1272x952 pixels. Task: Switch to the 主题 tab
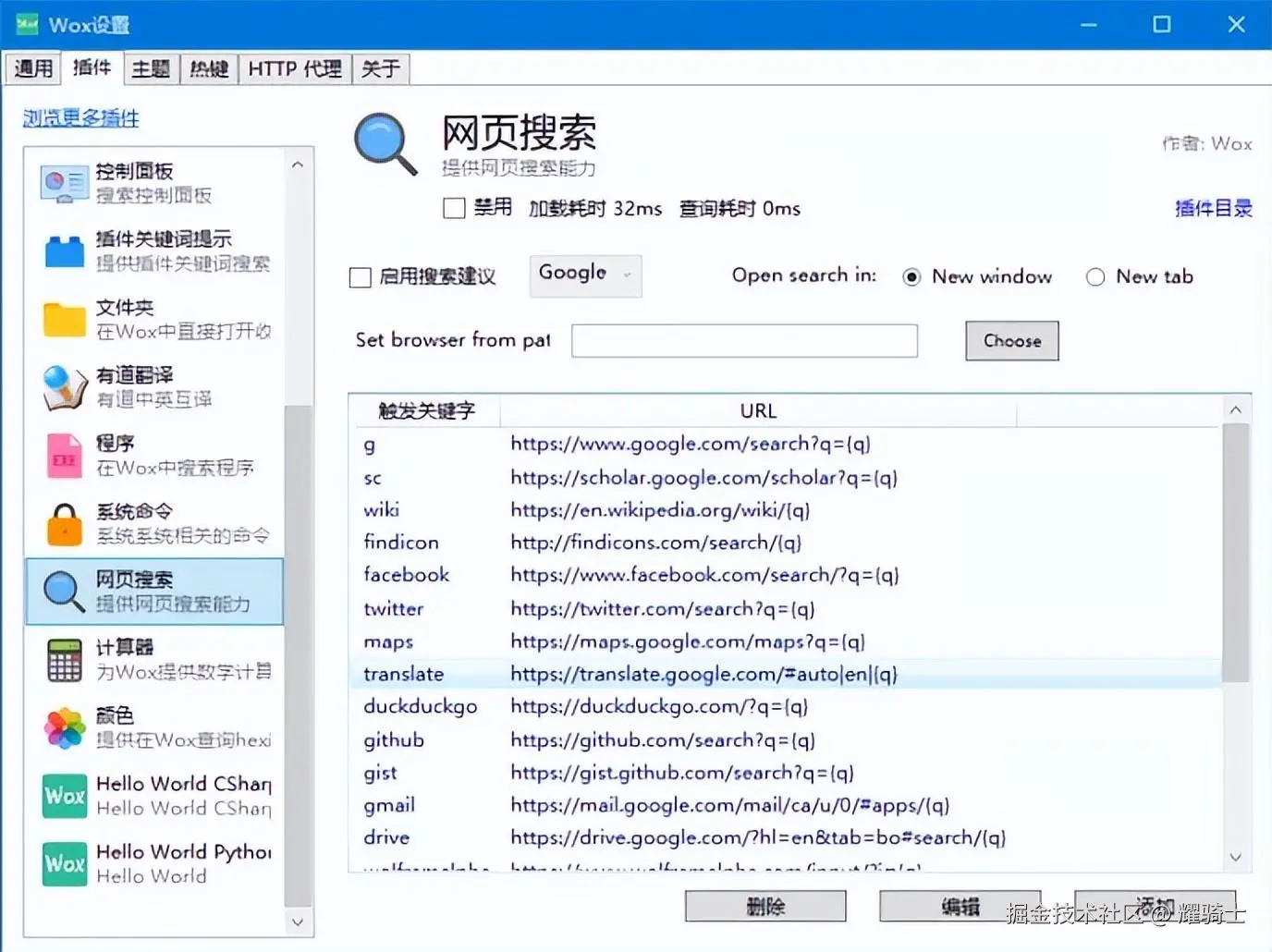click(x=151, y=68)
